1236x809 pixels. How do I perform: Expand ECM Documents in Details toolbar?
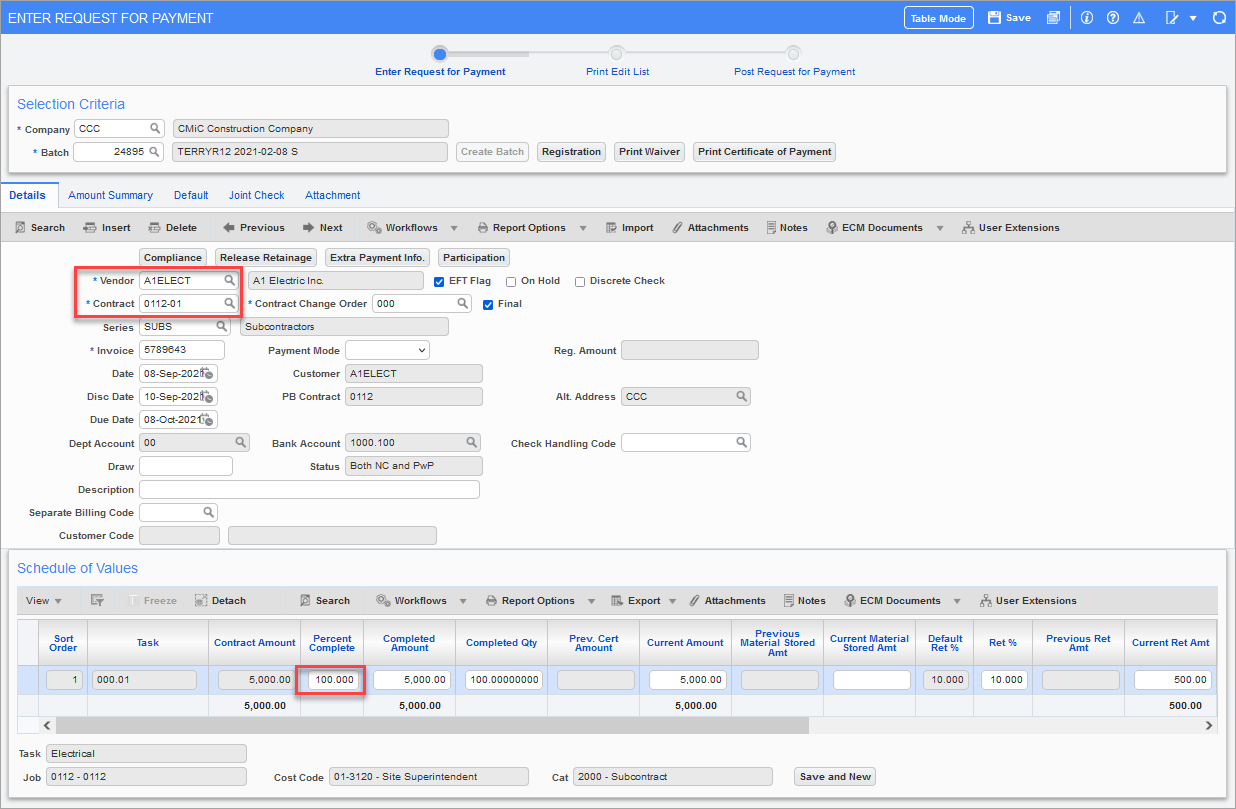click(939, 228)
